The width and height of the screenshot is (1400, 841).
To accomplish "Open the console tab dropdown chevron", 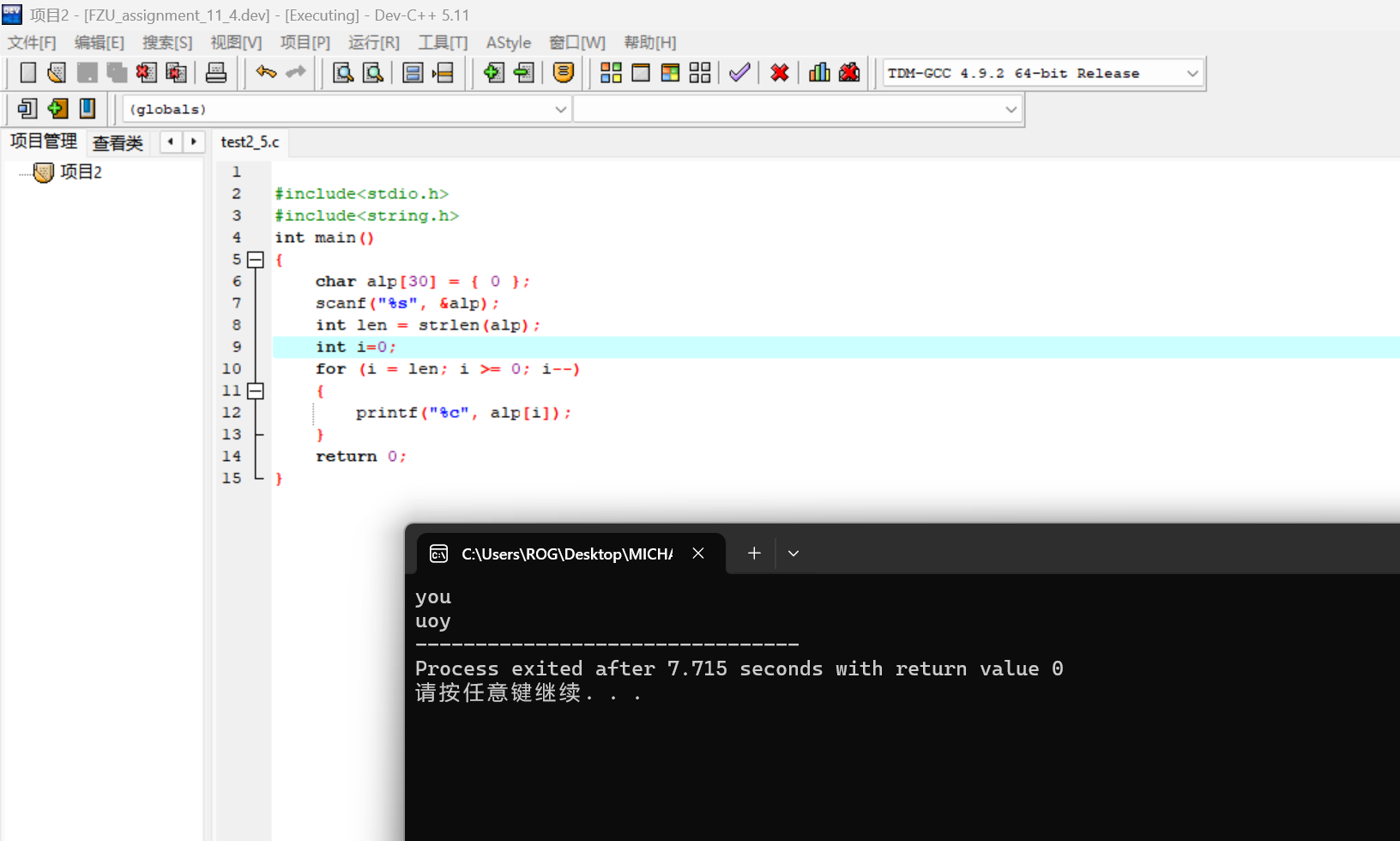I will click(x=794, y=554).
